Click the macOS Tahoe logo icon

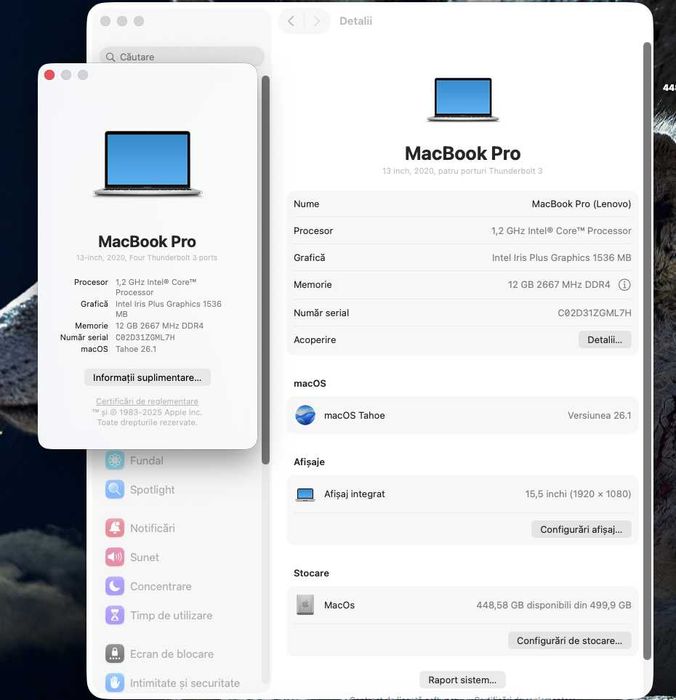coord(305,415)
